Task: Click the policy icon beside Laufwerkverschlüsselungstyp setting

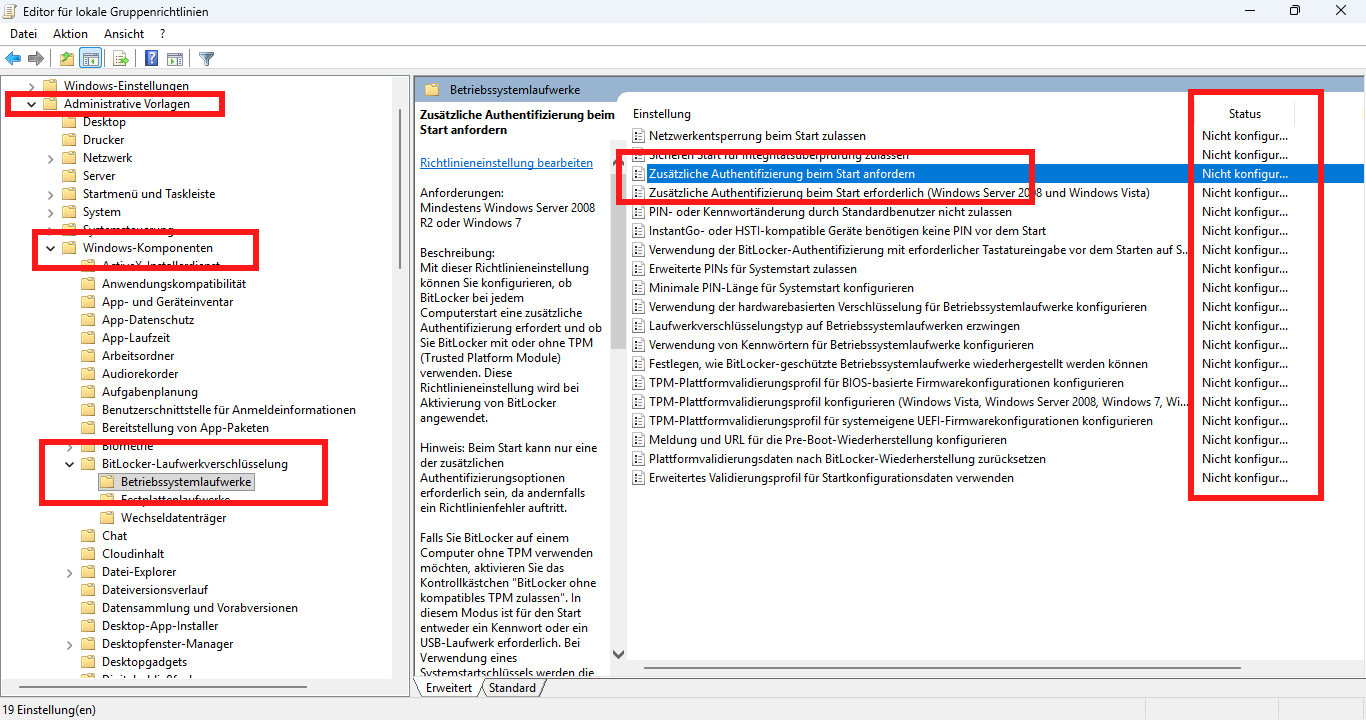Action: [x=639, y=325]
